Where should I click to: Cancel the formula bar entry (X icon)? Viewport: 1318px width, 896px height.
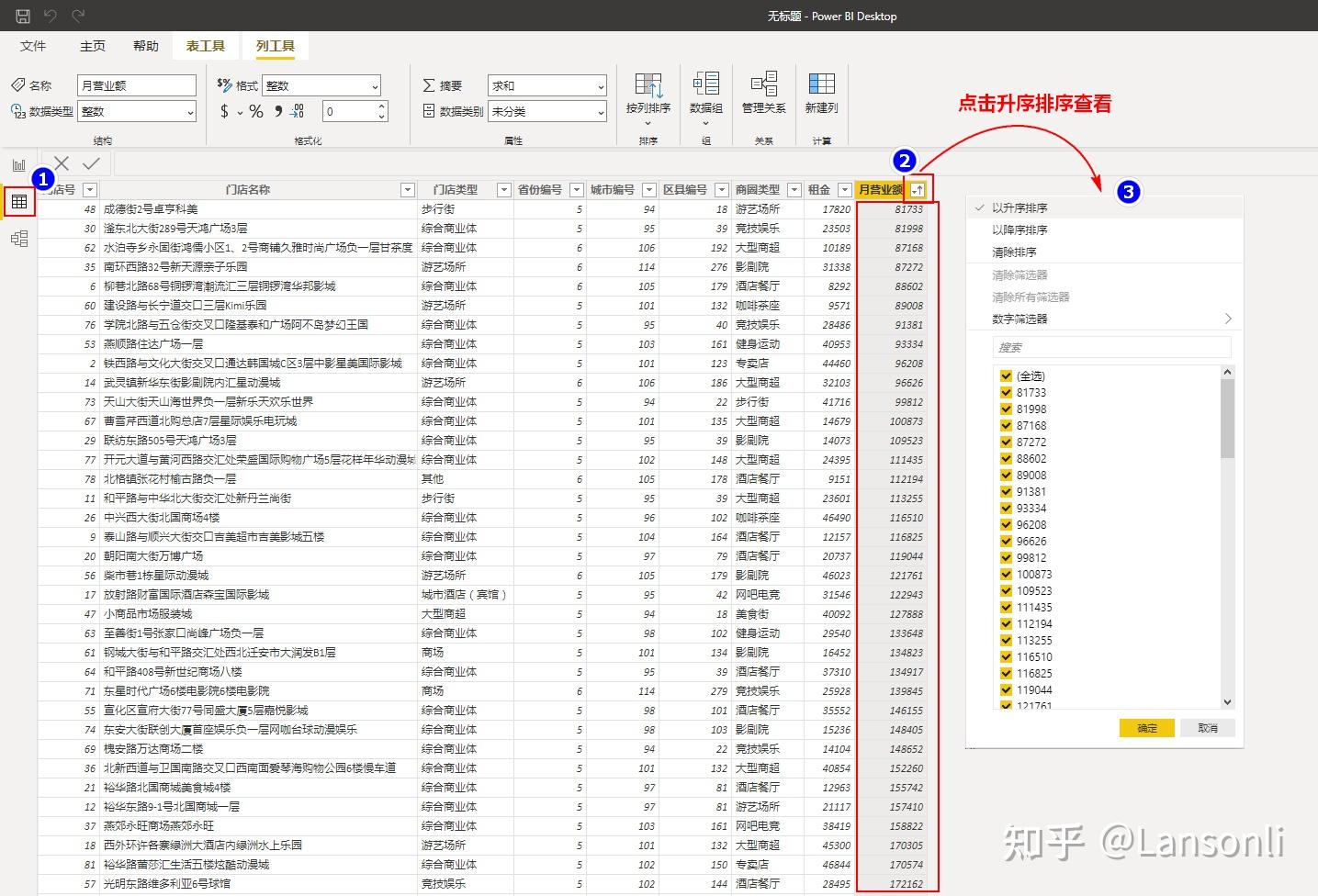pyautogui.click(x=62, y=163)
